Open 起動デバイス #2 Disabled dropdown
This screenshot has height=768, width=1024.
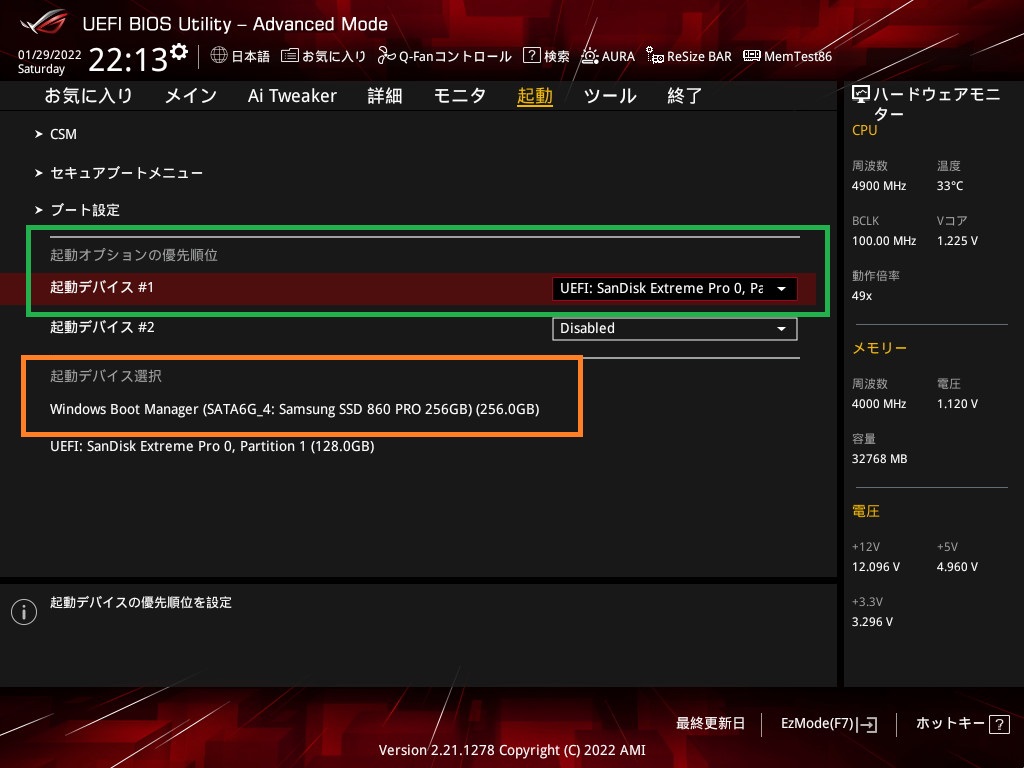675,328
